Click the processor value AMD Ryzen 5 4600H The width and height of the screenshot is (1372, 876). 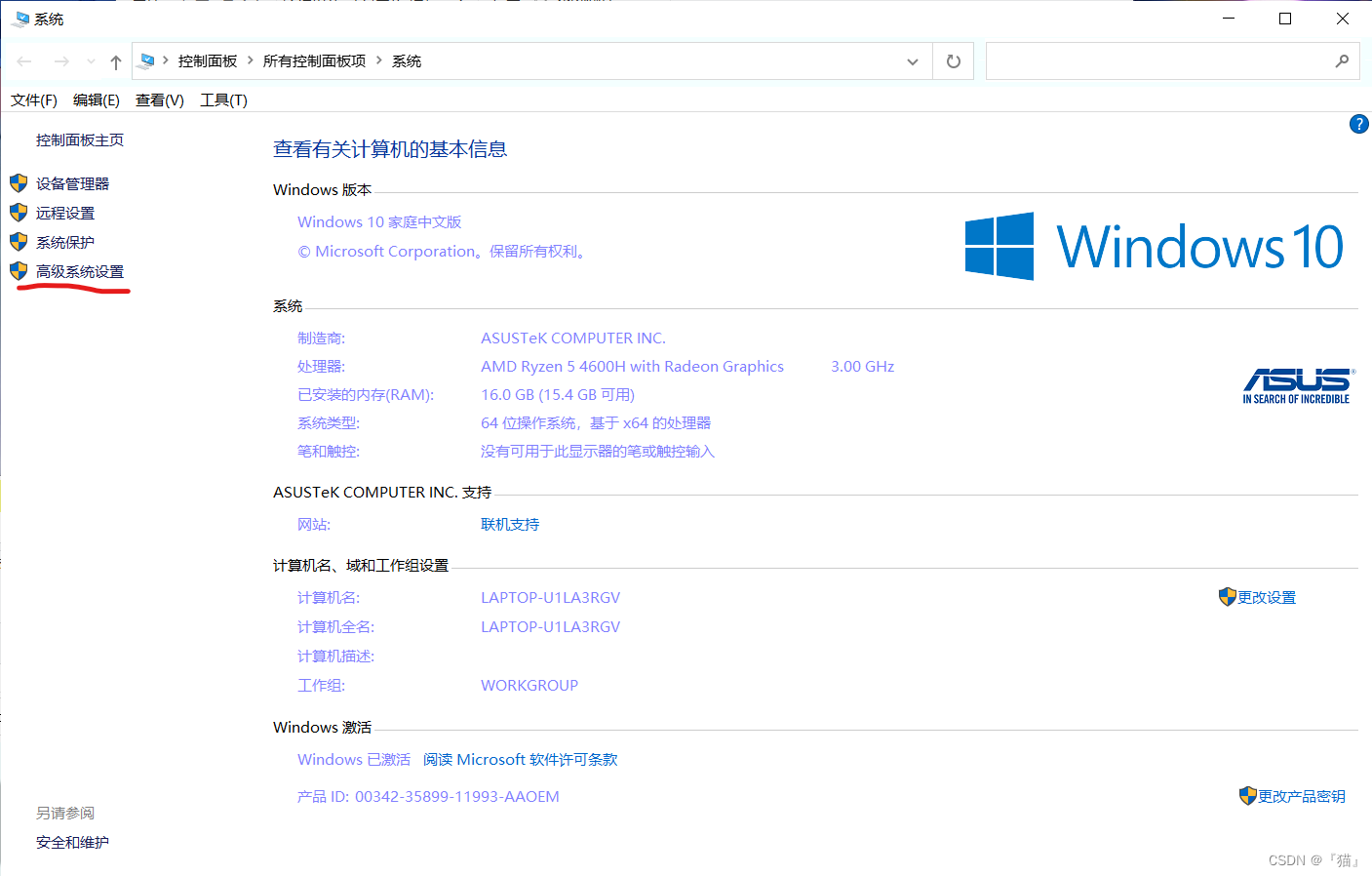[632, 367]
